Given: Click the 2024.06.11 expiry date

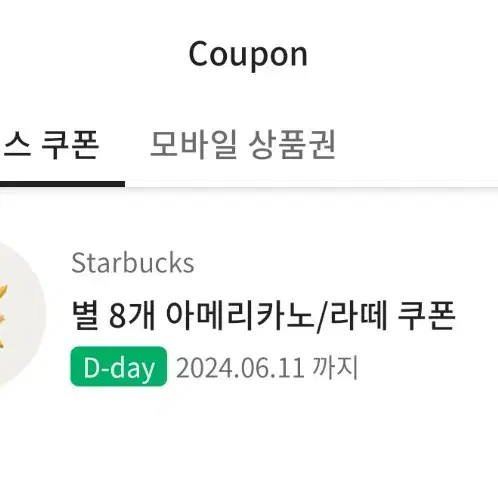Looking at the screenshot, I should pyautogui.click(x=240, y=368).
